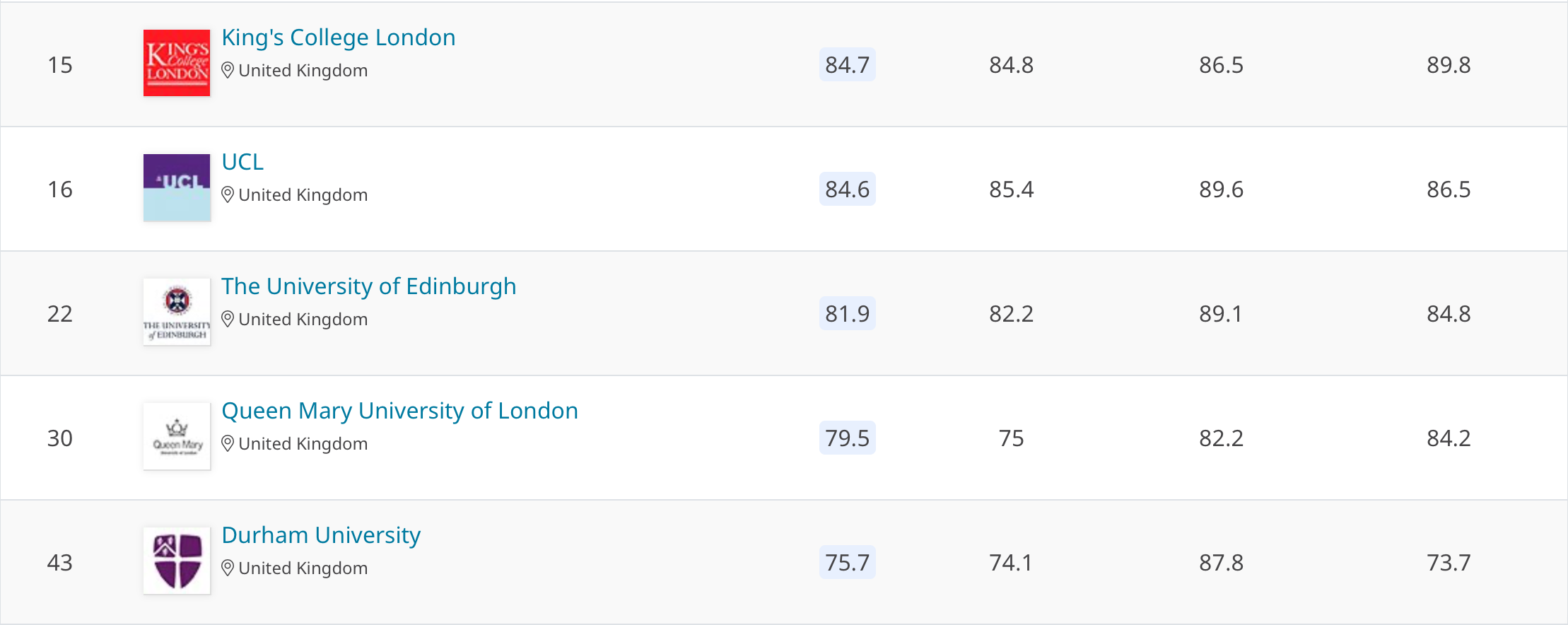The image size is (1568, 625).
Task: Open the Durham University link
Action: pyautogui.click(x=321, y=535)
